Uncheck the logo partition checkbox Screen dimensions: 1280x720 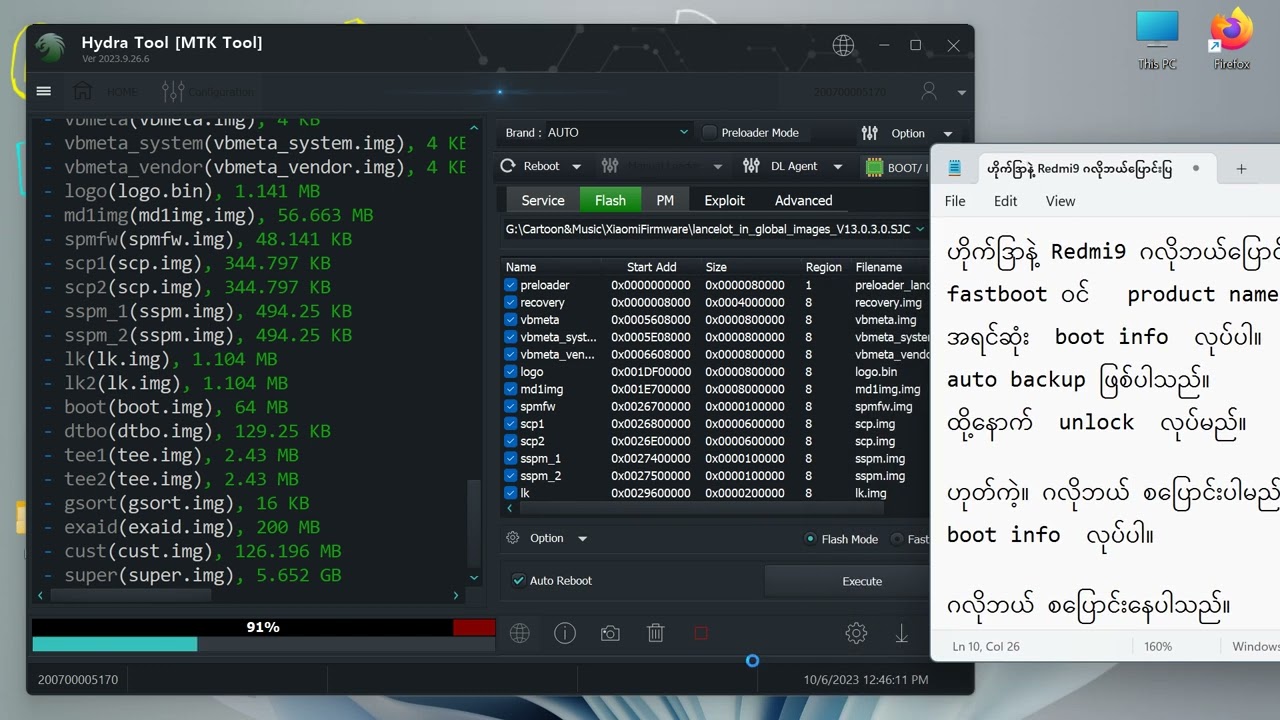511,372
